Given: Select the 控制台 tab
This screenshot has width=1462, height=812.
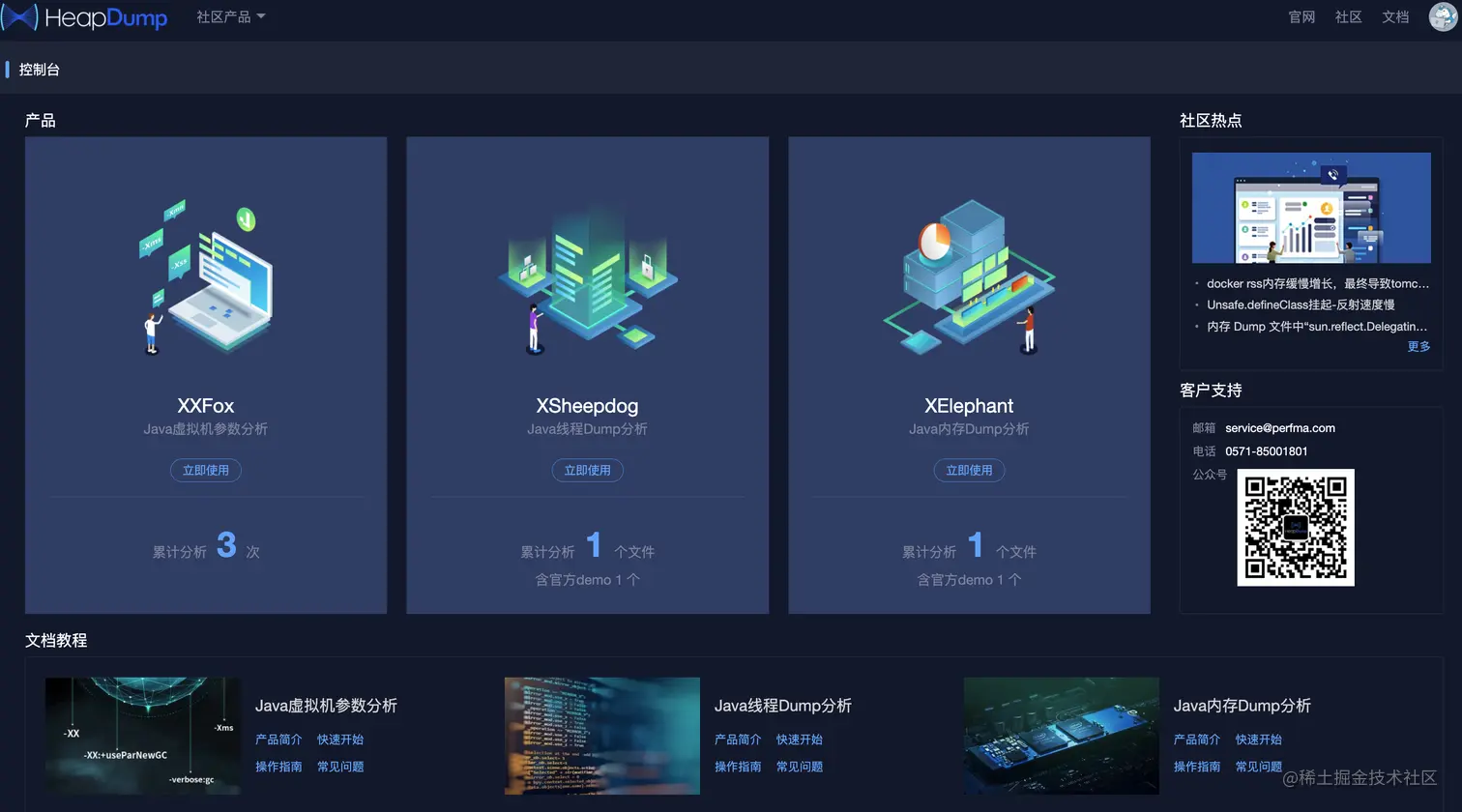Looking at the screenshot, I should [x=39, y=70].
